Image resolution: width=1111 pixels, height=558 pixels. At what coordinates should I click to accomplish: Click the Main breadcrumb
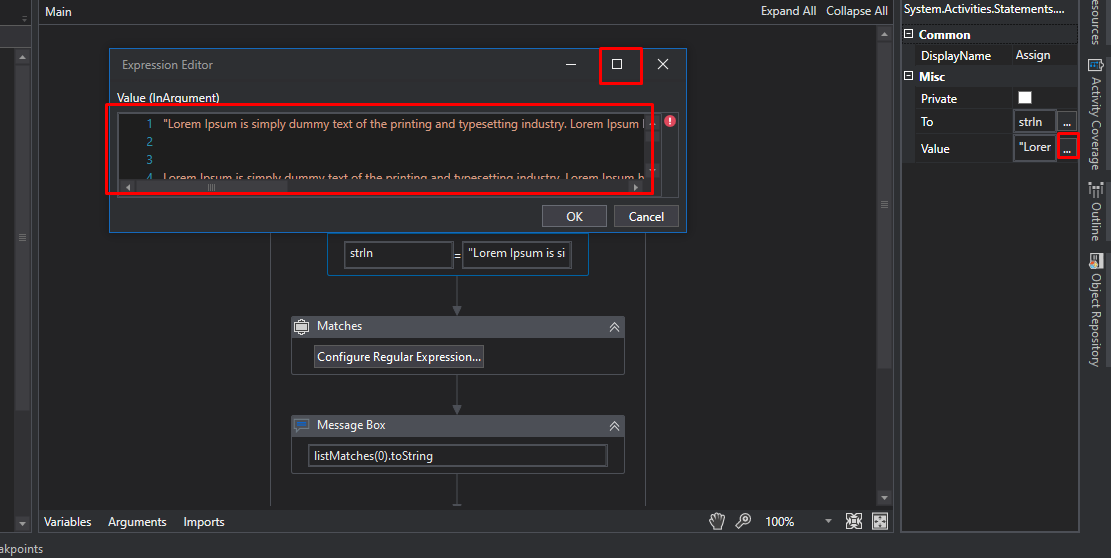tap(58, 12)
